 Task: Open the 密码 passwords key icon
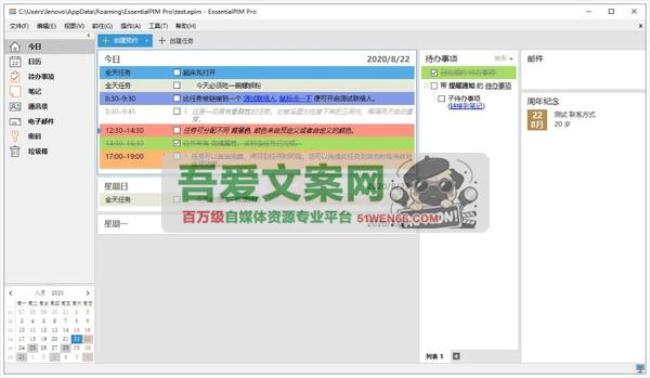(x=15, y=136)
